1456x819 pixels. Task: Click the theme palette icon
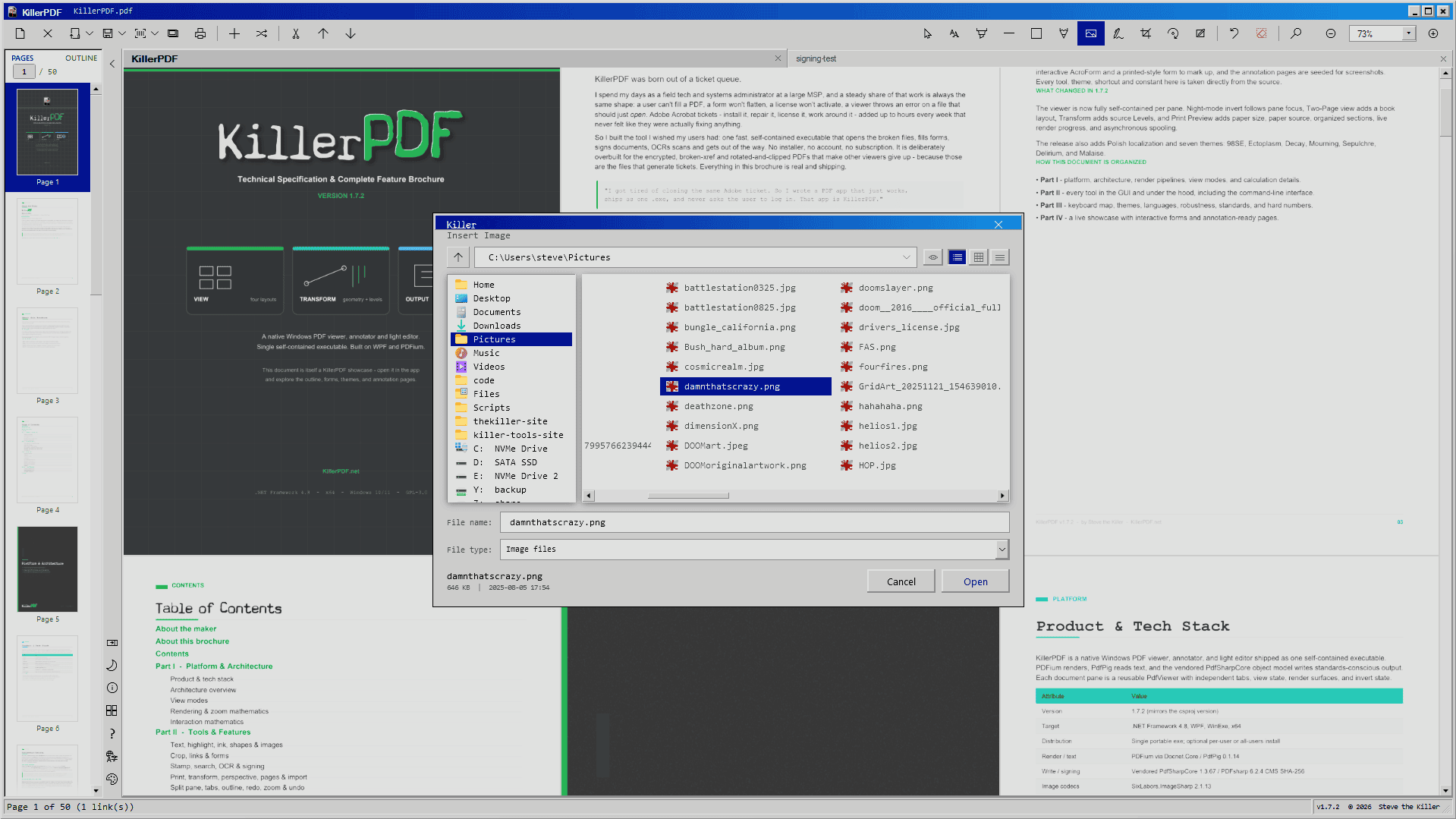point(112,779)
